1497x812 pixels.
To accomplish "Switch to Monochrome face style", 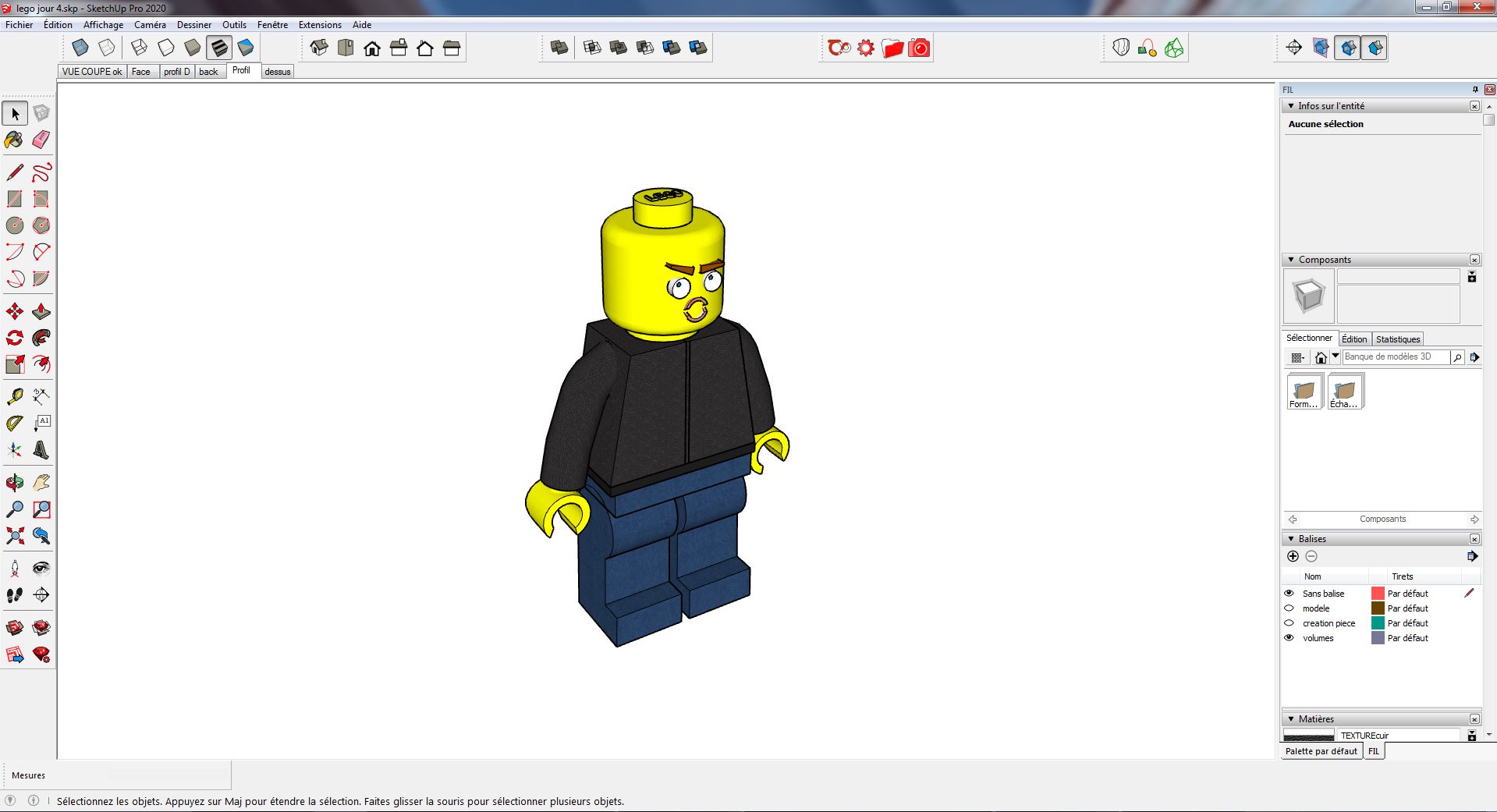I will pyautogui.click(x=246, y=48).
